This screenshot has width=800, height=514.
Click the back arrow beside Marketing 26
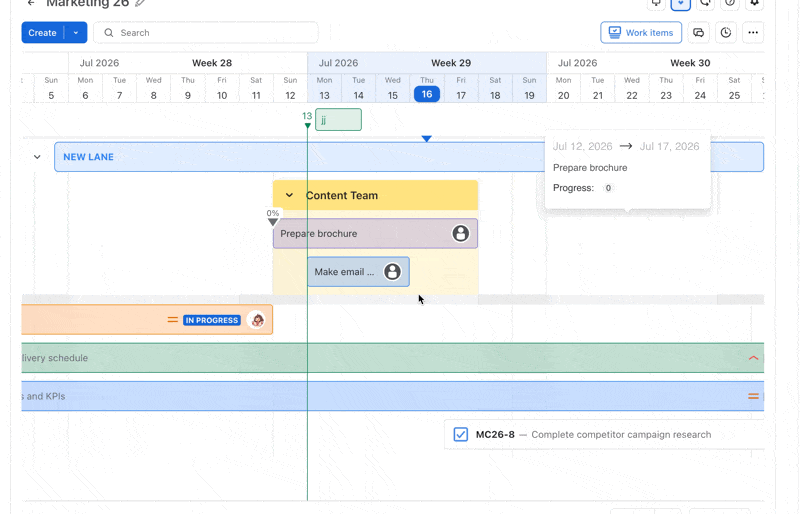coord(32,3)
